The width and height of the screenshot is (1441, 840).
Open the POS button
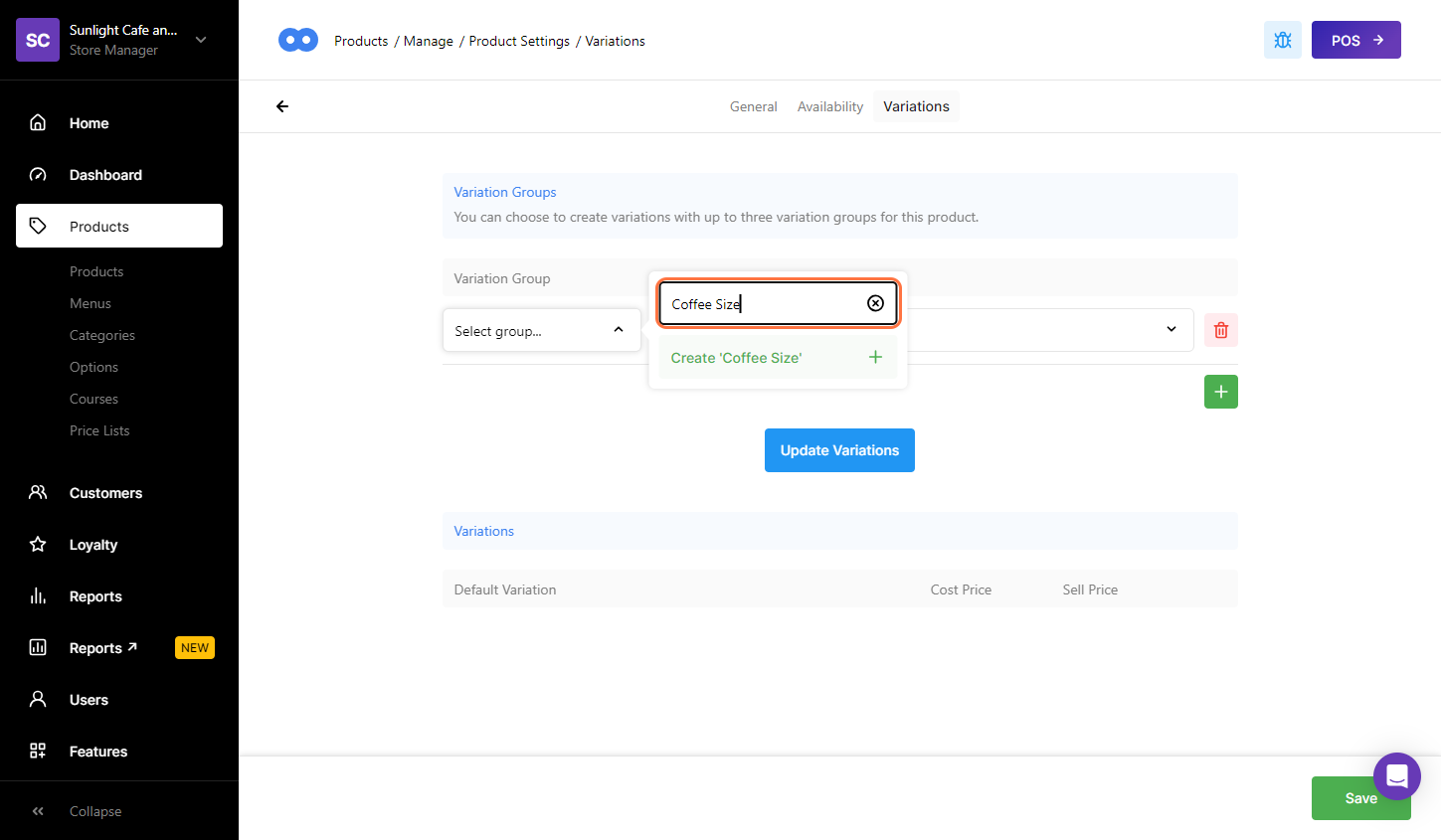(x=1354, y=40)
